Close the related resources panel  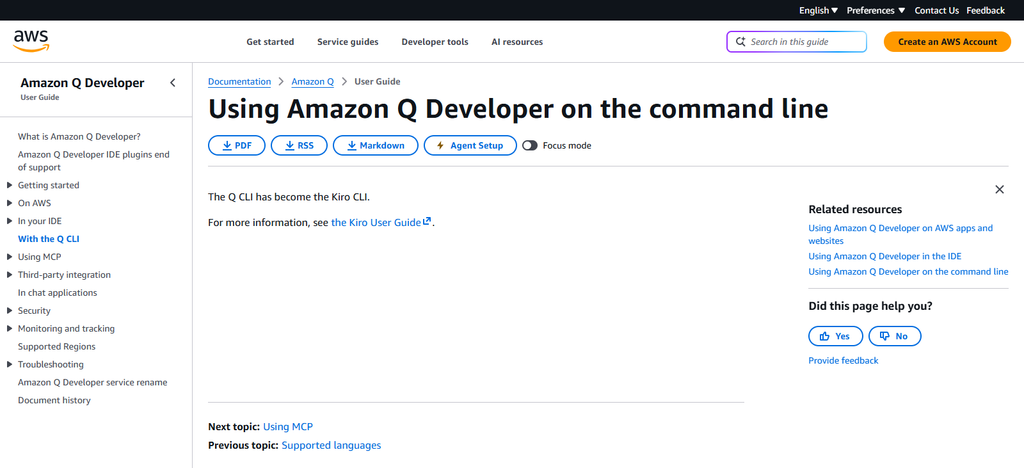[999, 189]
